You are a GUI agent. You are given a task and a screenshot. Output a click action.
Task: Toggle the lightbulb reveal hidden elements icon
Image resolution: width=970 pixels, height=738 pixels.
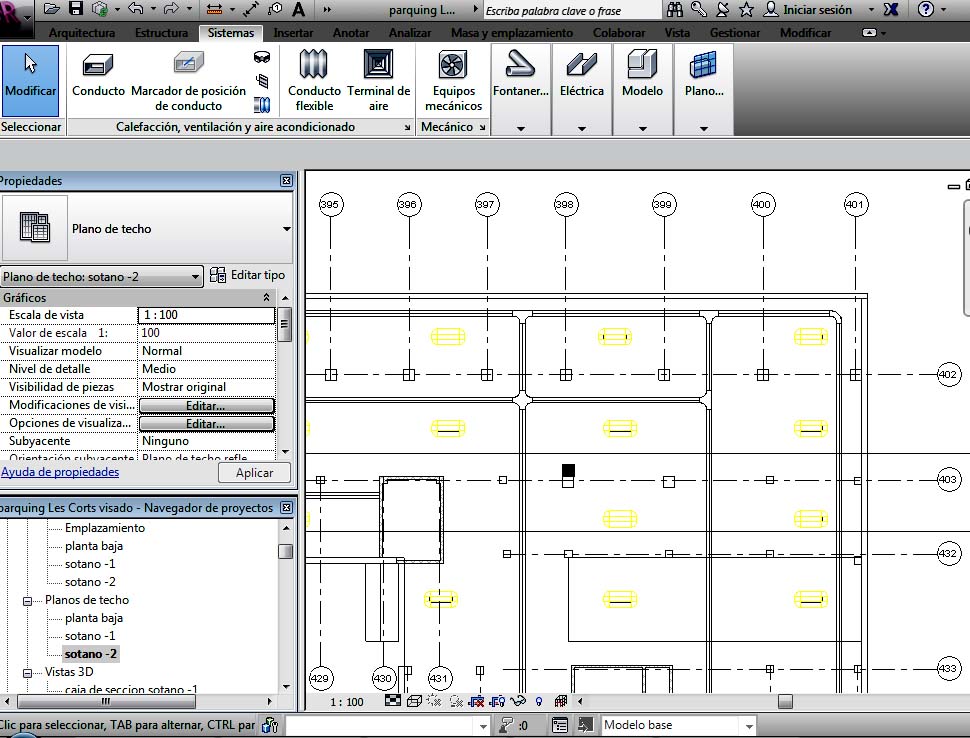539,702
